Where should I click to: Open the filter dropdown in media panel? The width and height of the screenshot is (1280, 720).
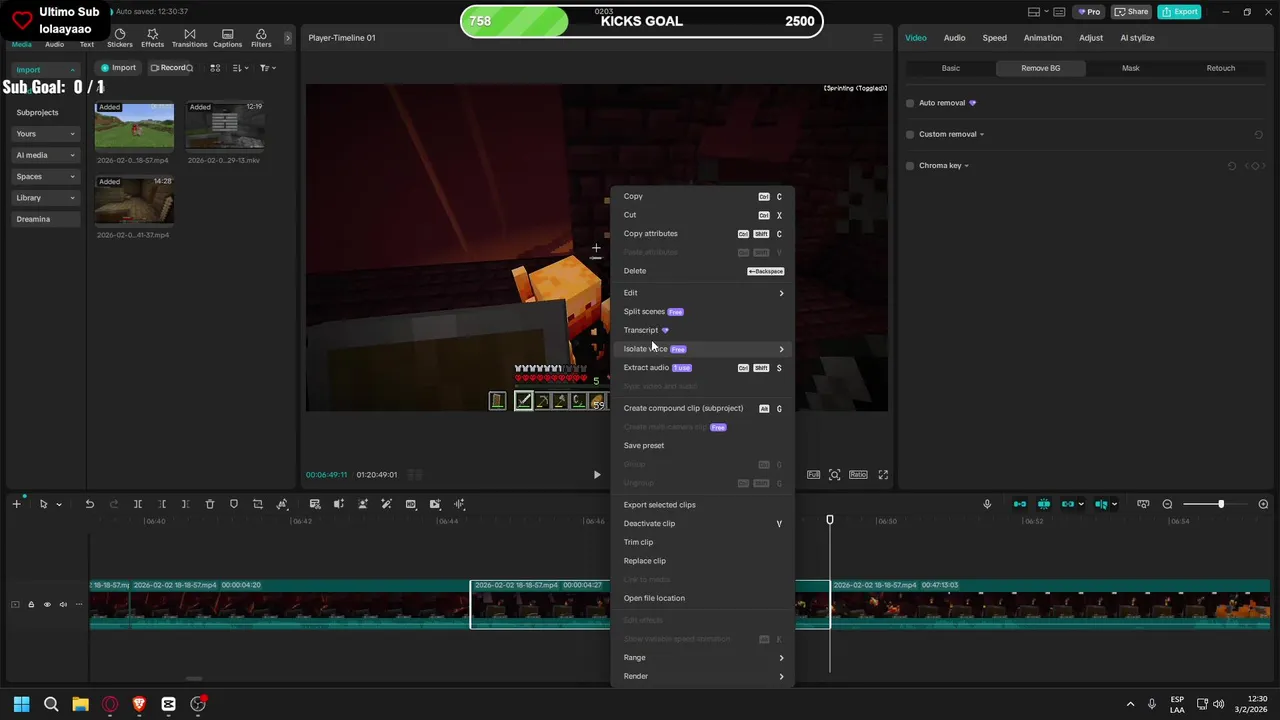pyautogui.click(x=267, y=68)
